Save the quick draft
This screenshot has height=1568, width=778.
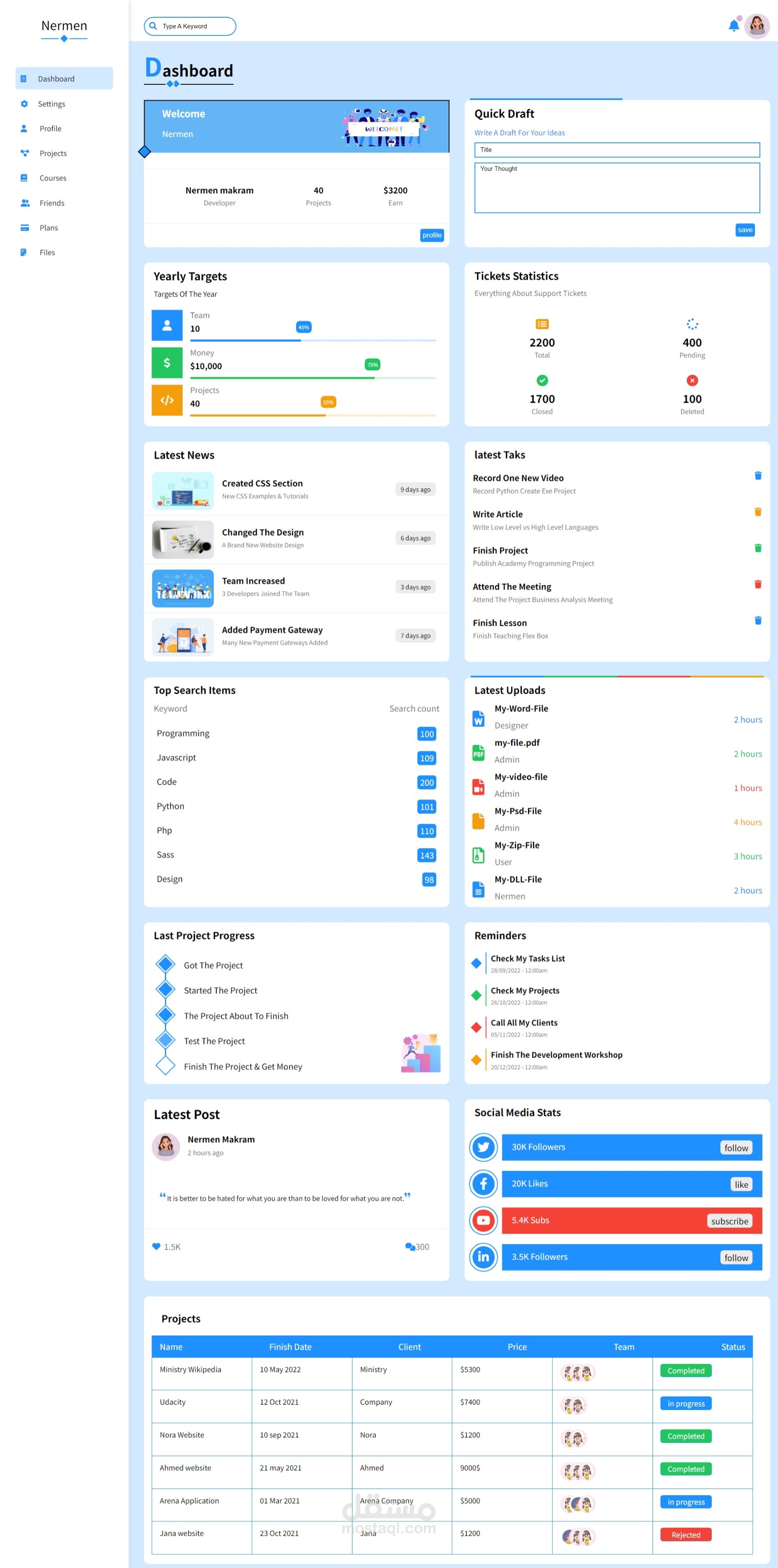[x=745, y=229]
